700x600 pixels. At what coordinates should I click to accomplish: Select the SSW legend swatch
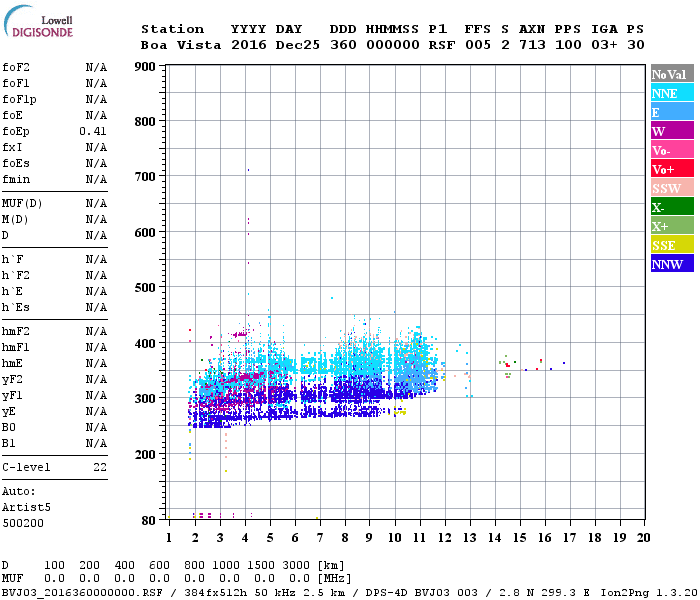point(672,188)
